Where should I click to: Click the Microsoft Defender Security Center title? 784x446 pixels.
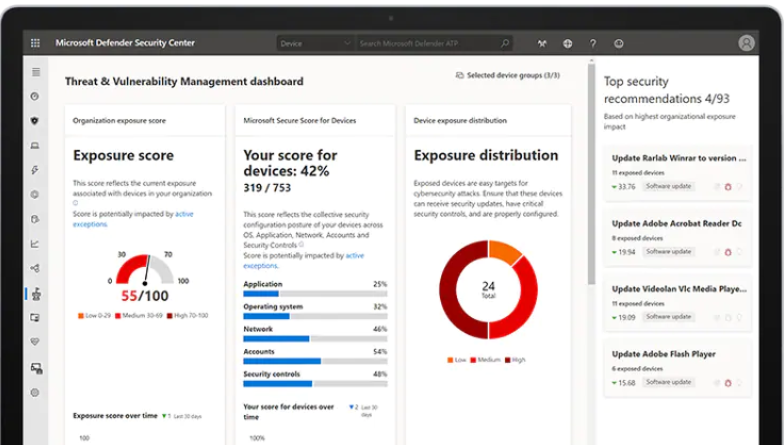(125, 43)
